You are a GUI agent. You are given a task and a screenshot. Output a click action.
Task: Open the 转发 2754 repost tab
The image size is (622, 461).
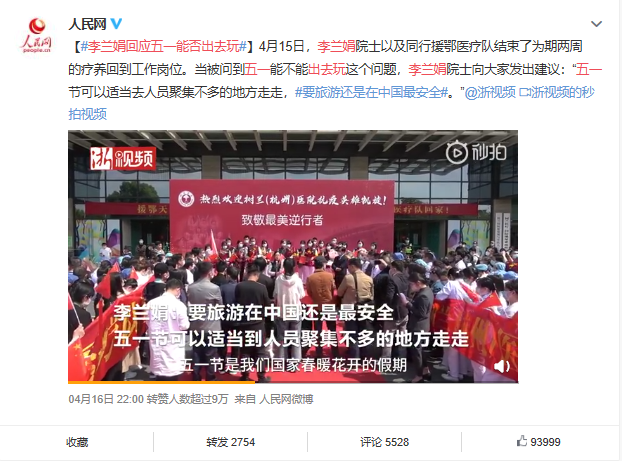[x=230, y=442]
